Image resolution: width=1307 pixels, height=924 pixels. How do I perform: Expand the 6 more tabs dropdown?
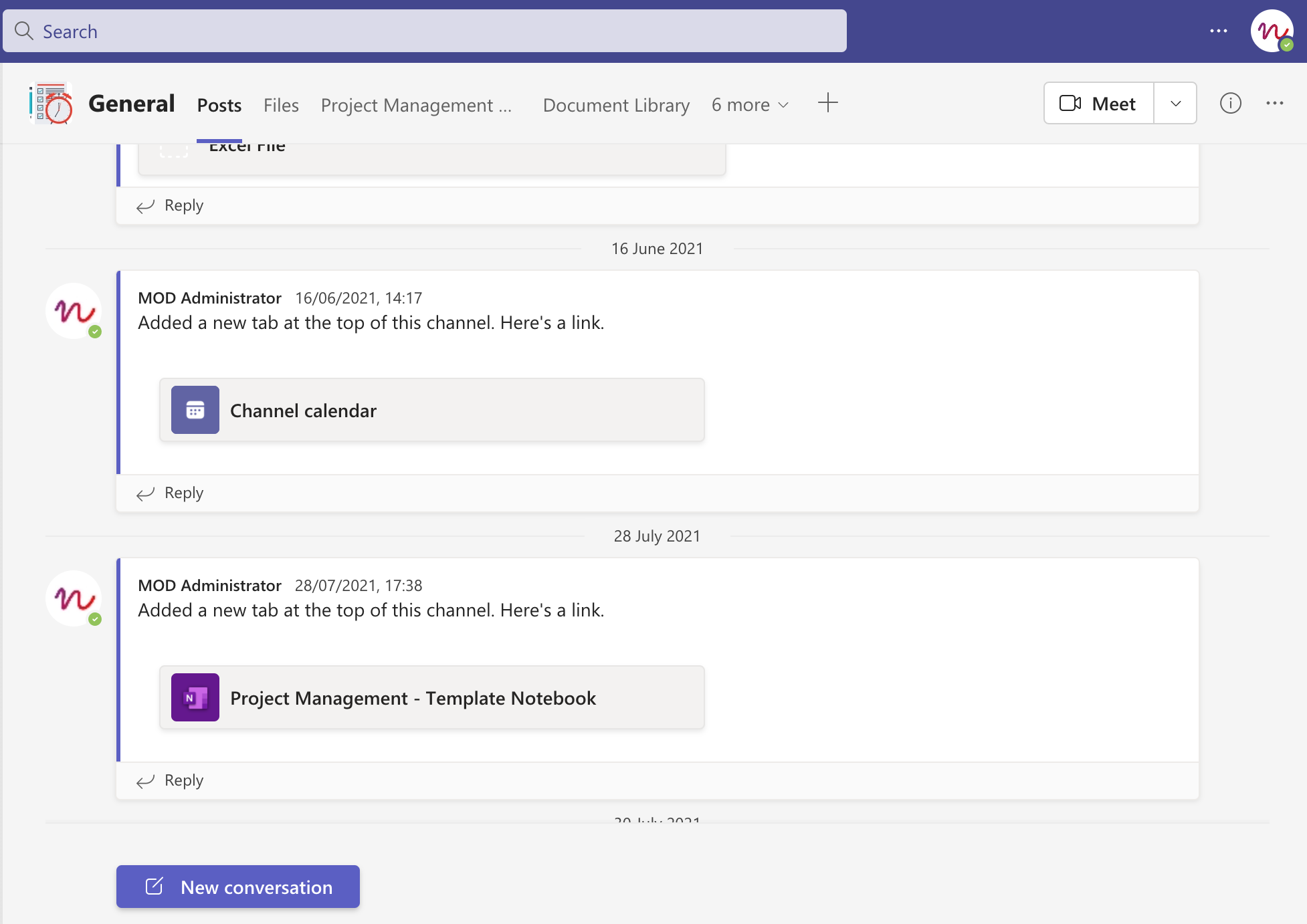pyautogui.click(x=750, y=105)
